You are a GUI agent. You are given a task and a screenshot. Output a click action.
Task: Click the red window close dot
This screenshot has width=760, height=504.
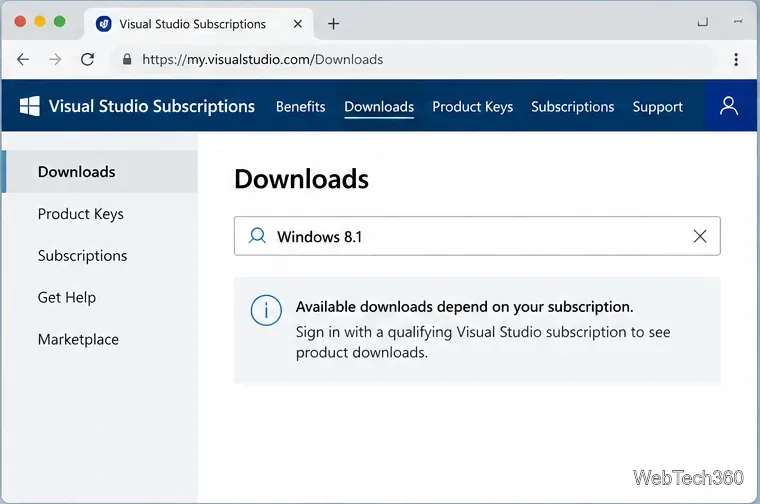point(20,21)
